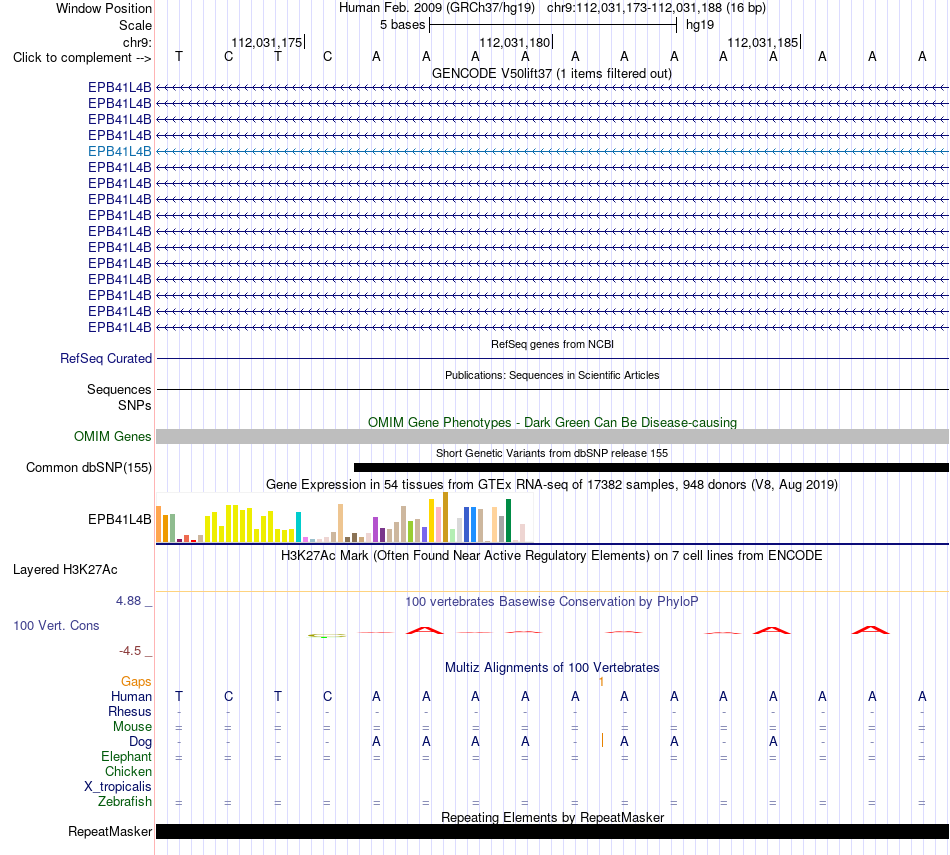Screen dimensions: 950x855
Task: Open '100 vertebrates Basewise Conservation by PhyloP' title
Action: [x=552, y=602]
